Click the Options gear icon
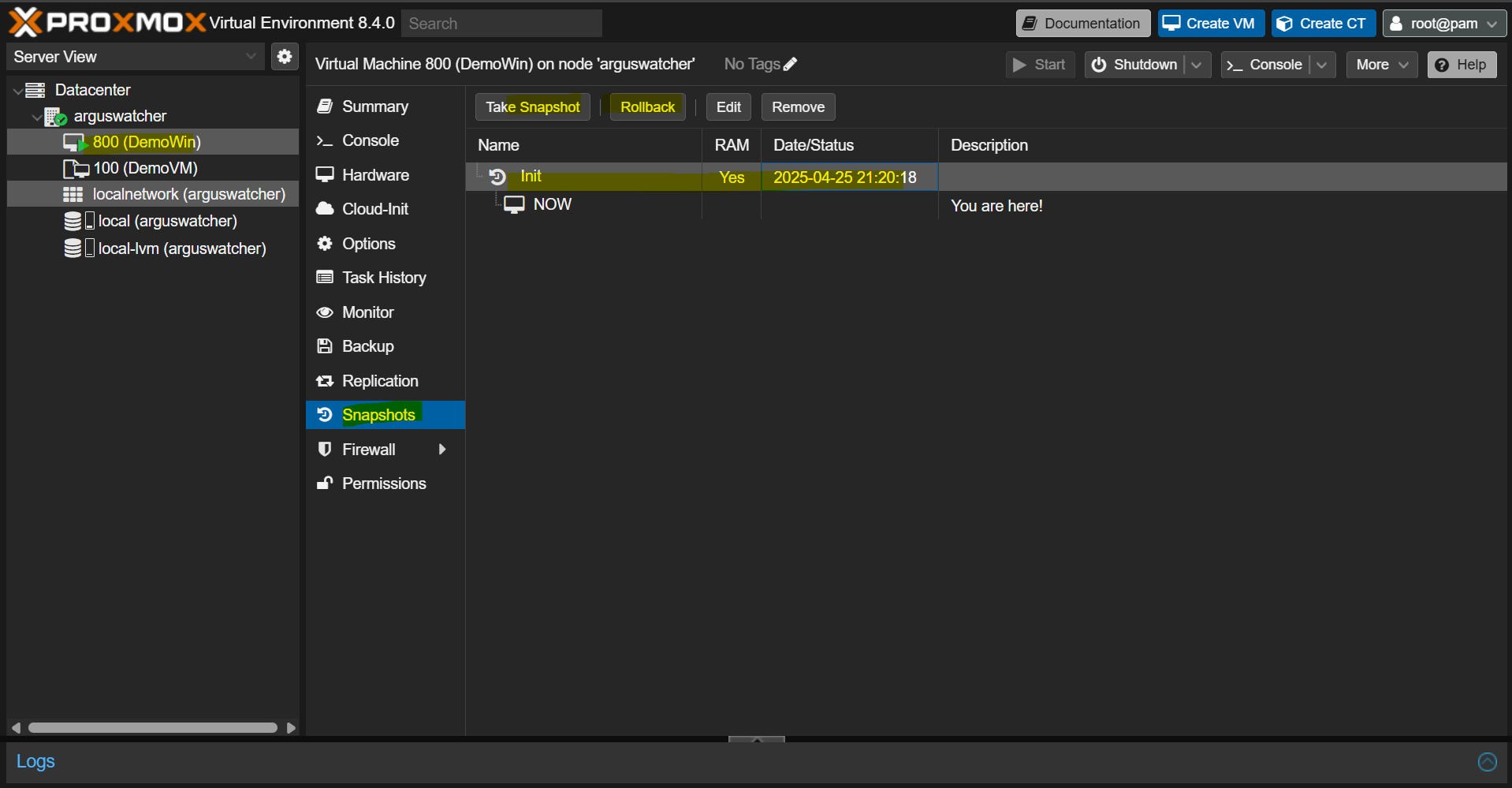 325,244
